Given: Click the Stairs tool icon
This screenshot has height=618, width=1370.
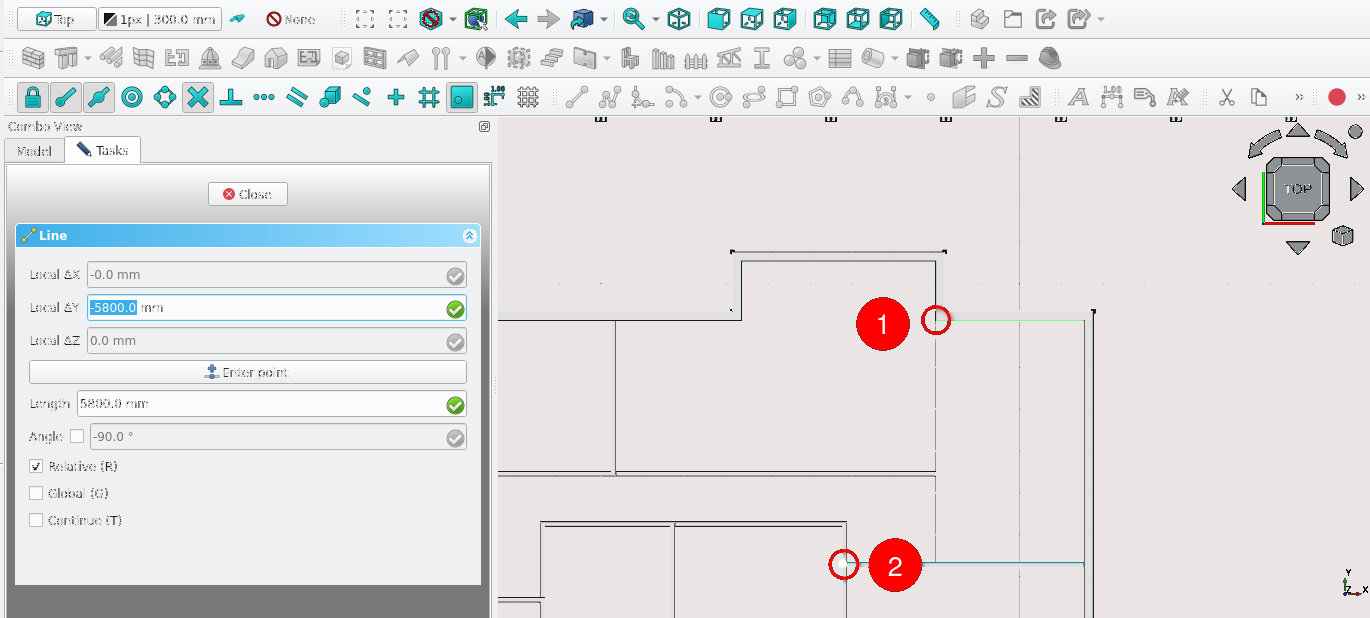Looking at the screenshot, I should click(x=551, y=58).
